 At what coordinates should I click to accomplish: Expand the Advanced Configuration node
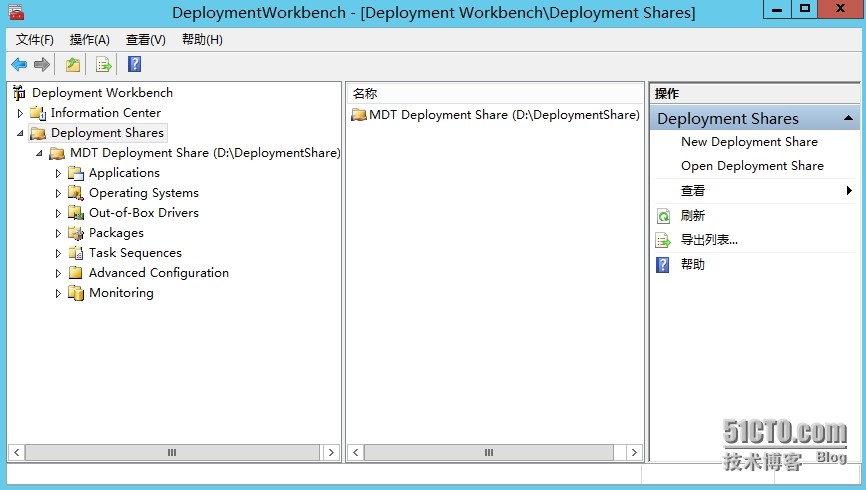pos(58,273)
